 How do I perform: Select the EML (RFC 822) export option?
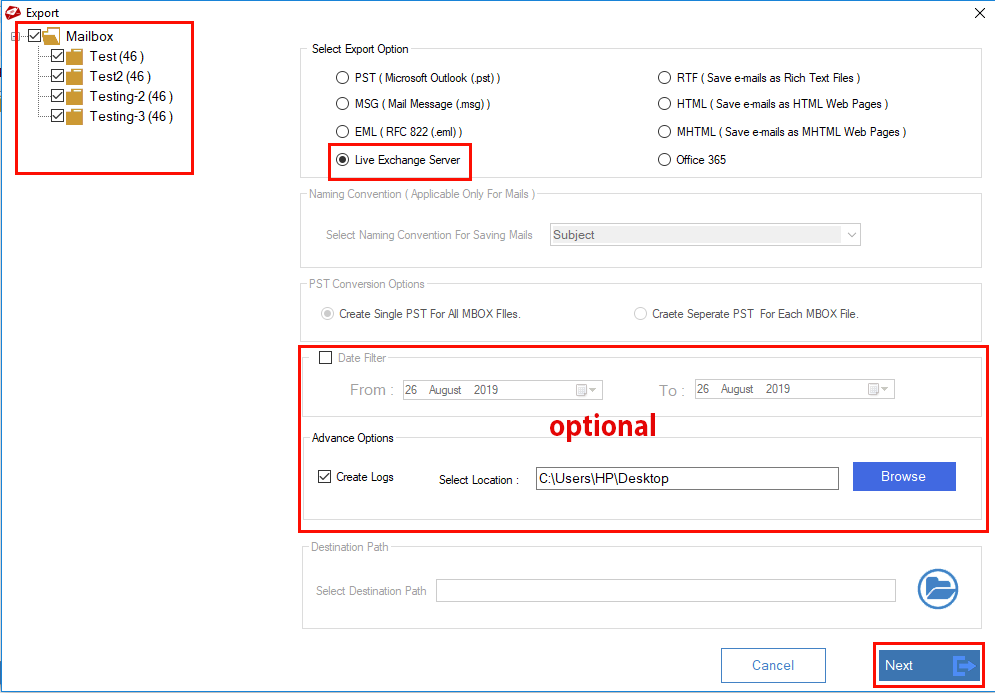click(342, 131)
